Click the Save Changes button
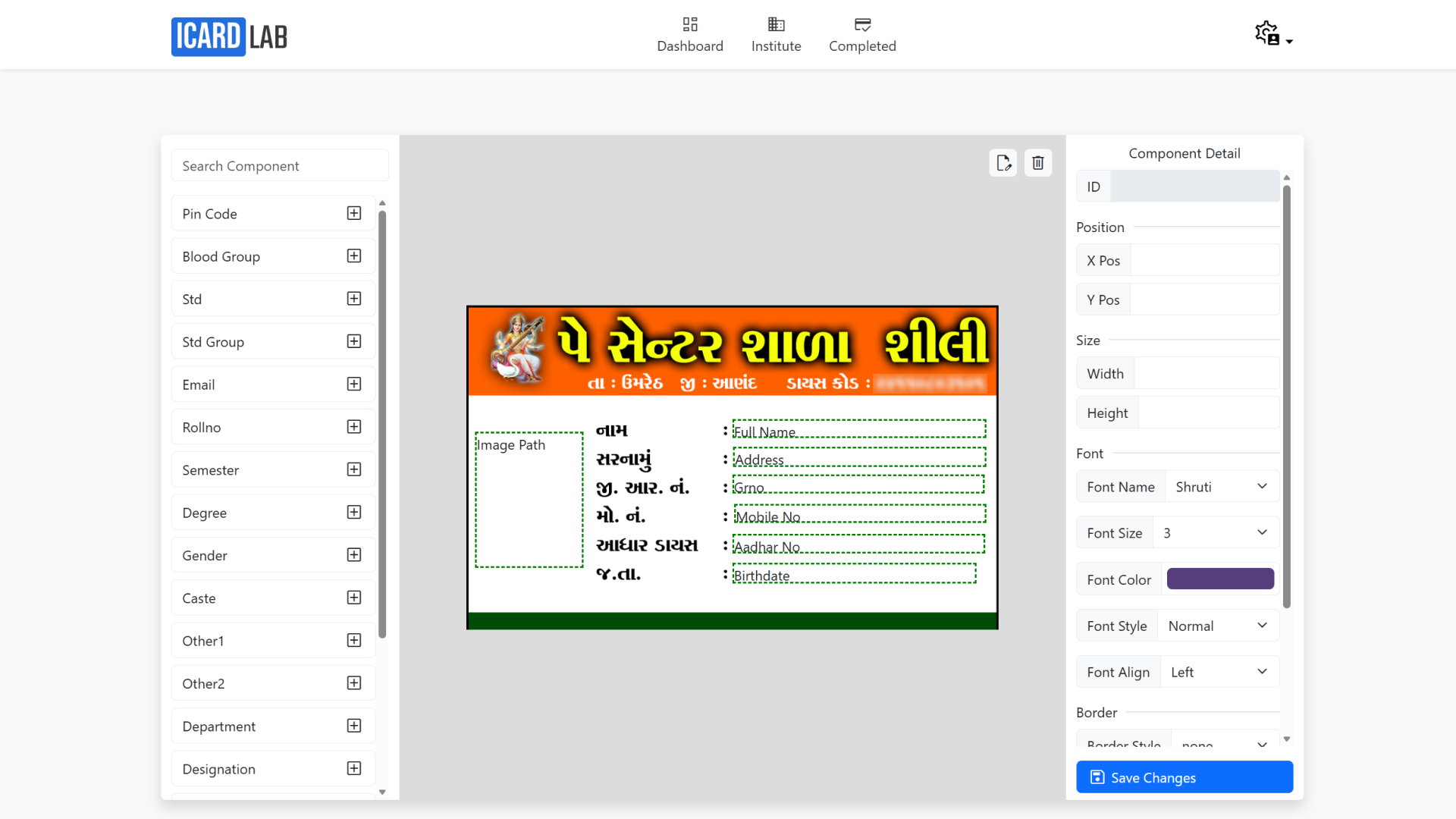 click(1185, 777)
